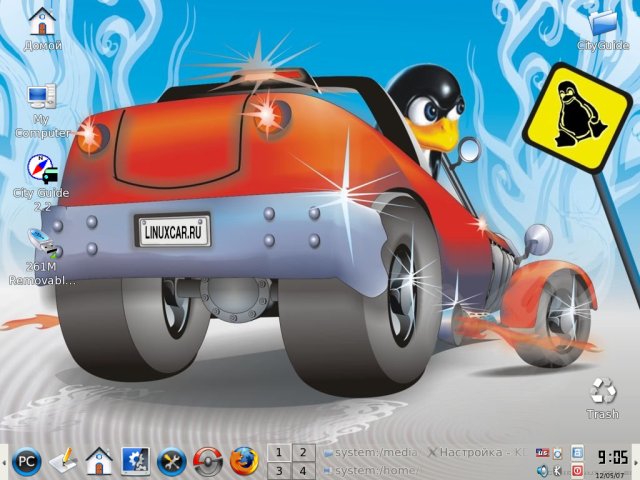Launch the text editor with pencil icon

pyautogui.click(x=62, y=461)
